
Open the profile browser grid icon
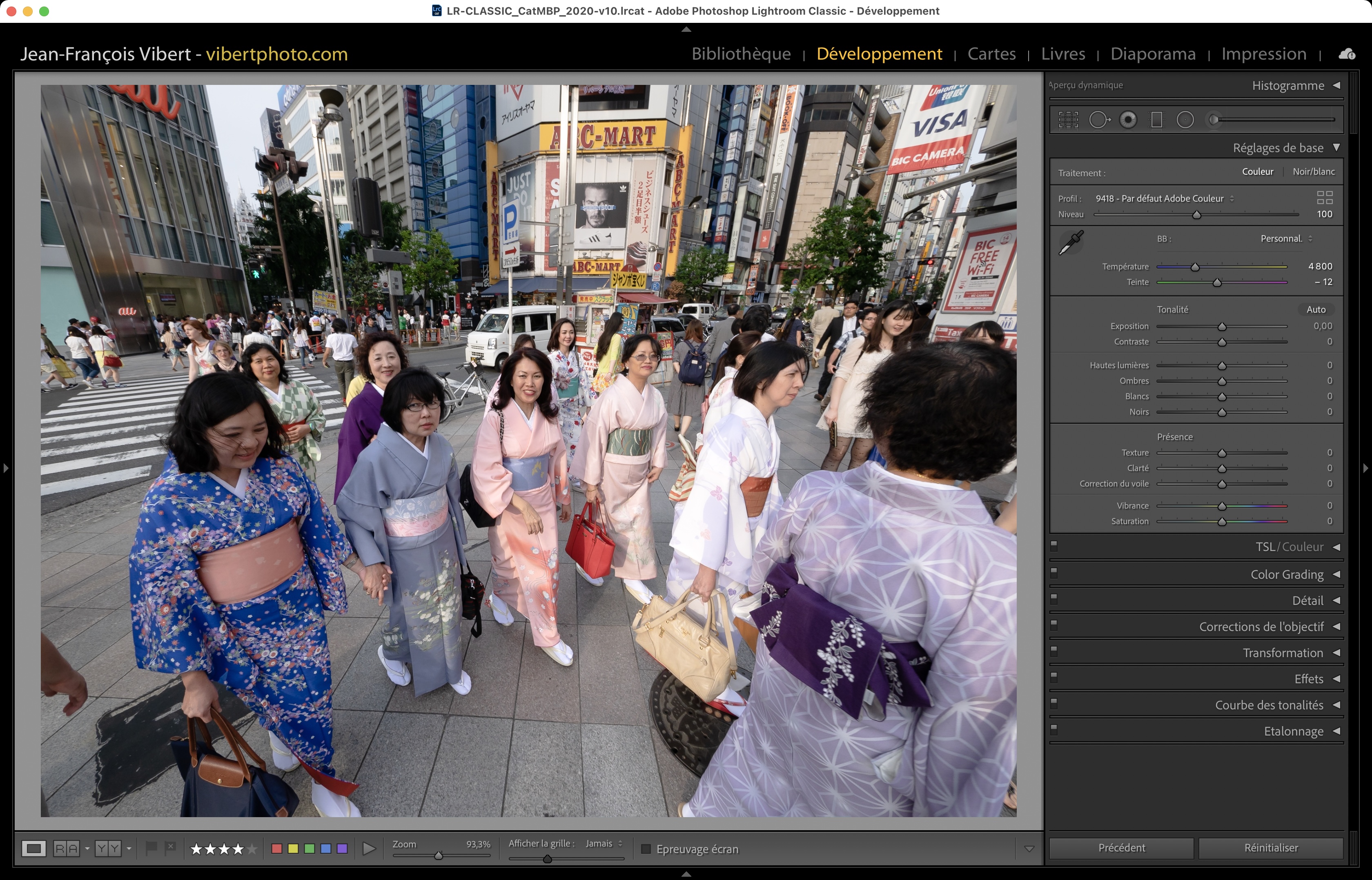click(x=1324, y=198)
